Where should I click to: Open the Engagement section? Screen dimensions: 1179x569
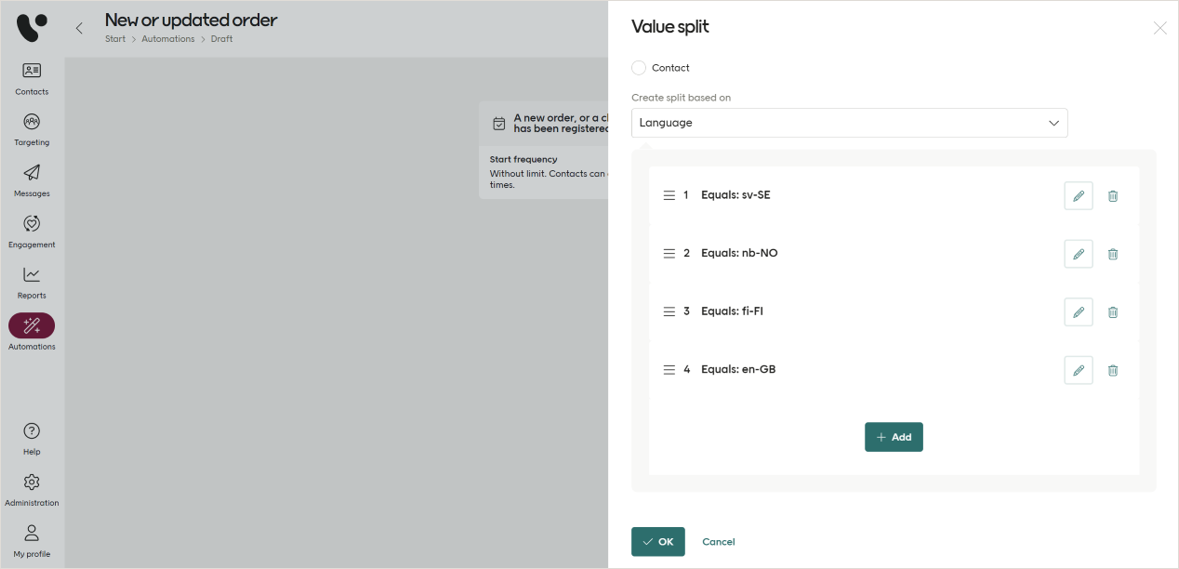[32, 232]
